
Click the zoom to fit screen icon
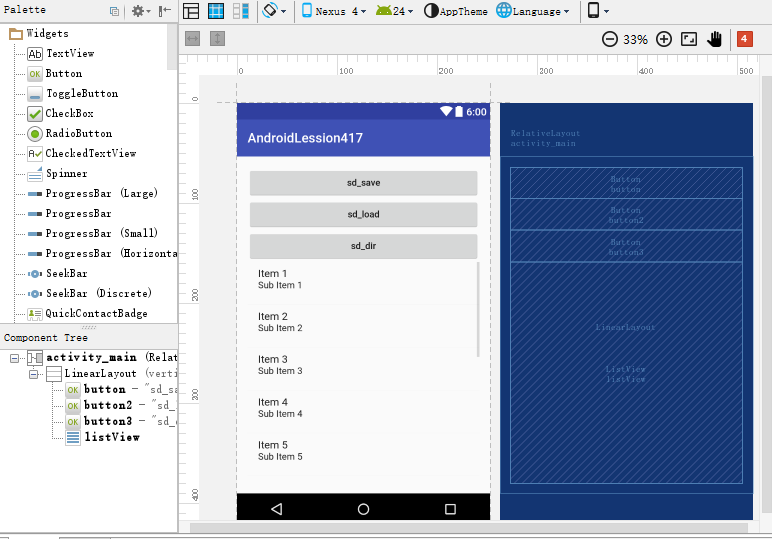pos(689,39)
